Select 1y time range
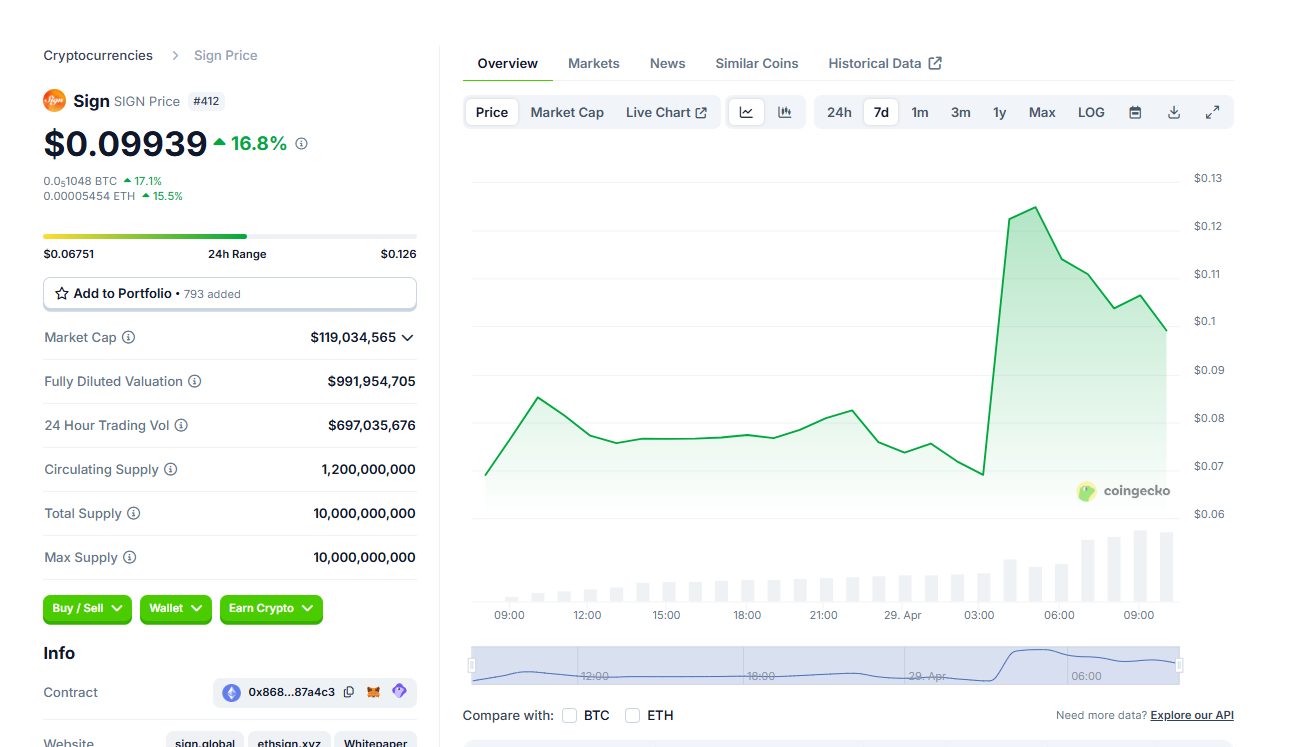 coord(1000,112)
